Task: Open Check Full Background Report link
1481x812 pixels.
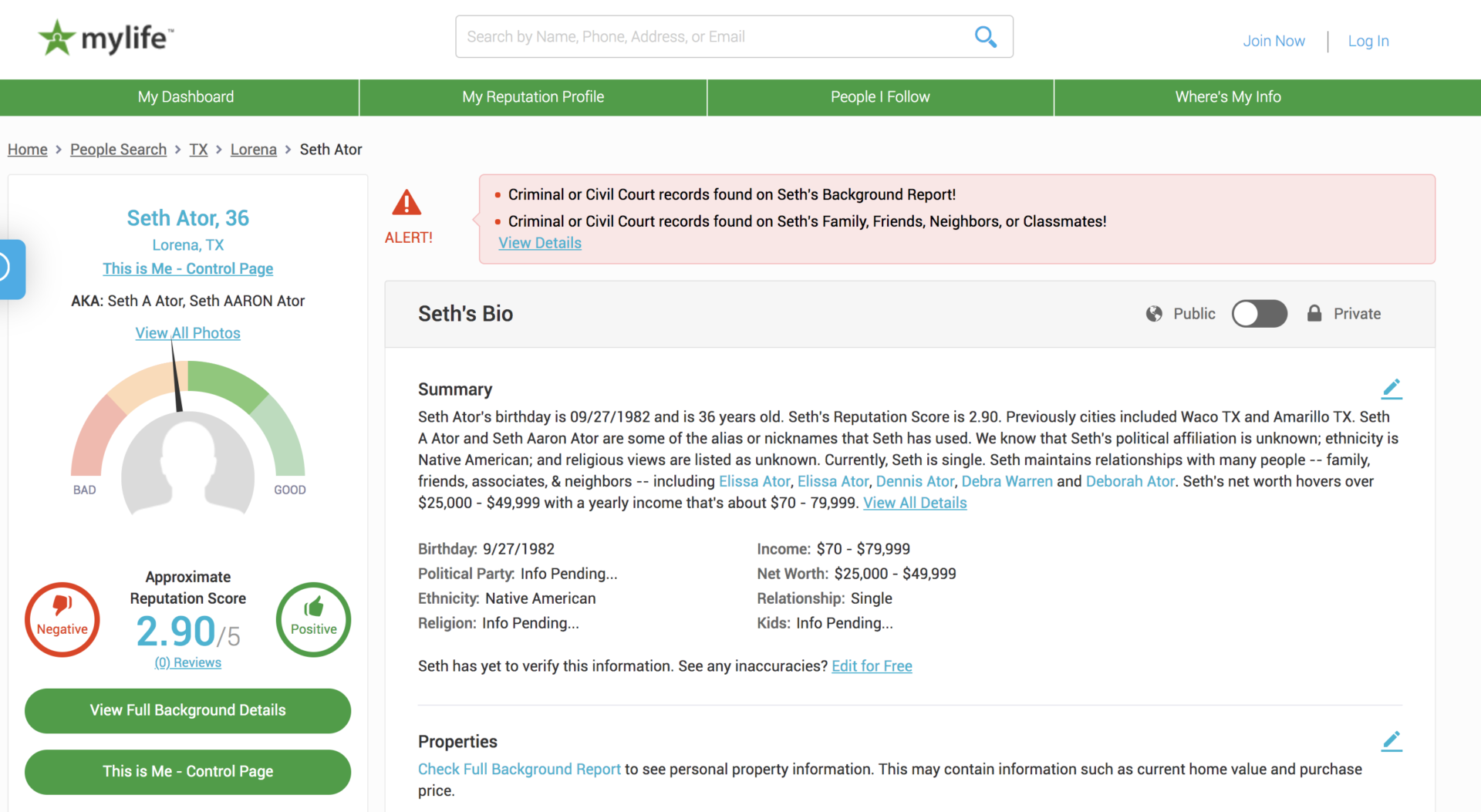Action: coord(519,770)
